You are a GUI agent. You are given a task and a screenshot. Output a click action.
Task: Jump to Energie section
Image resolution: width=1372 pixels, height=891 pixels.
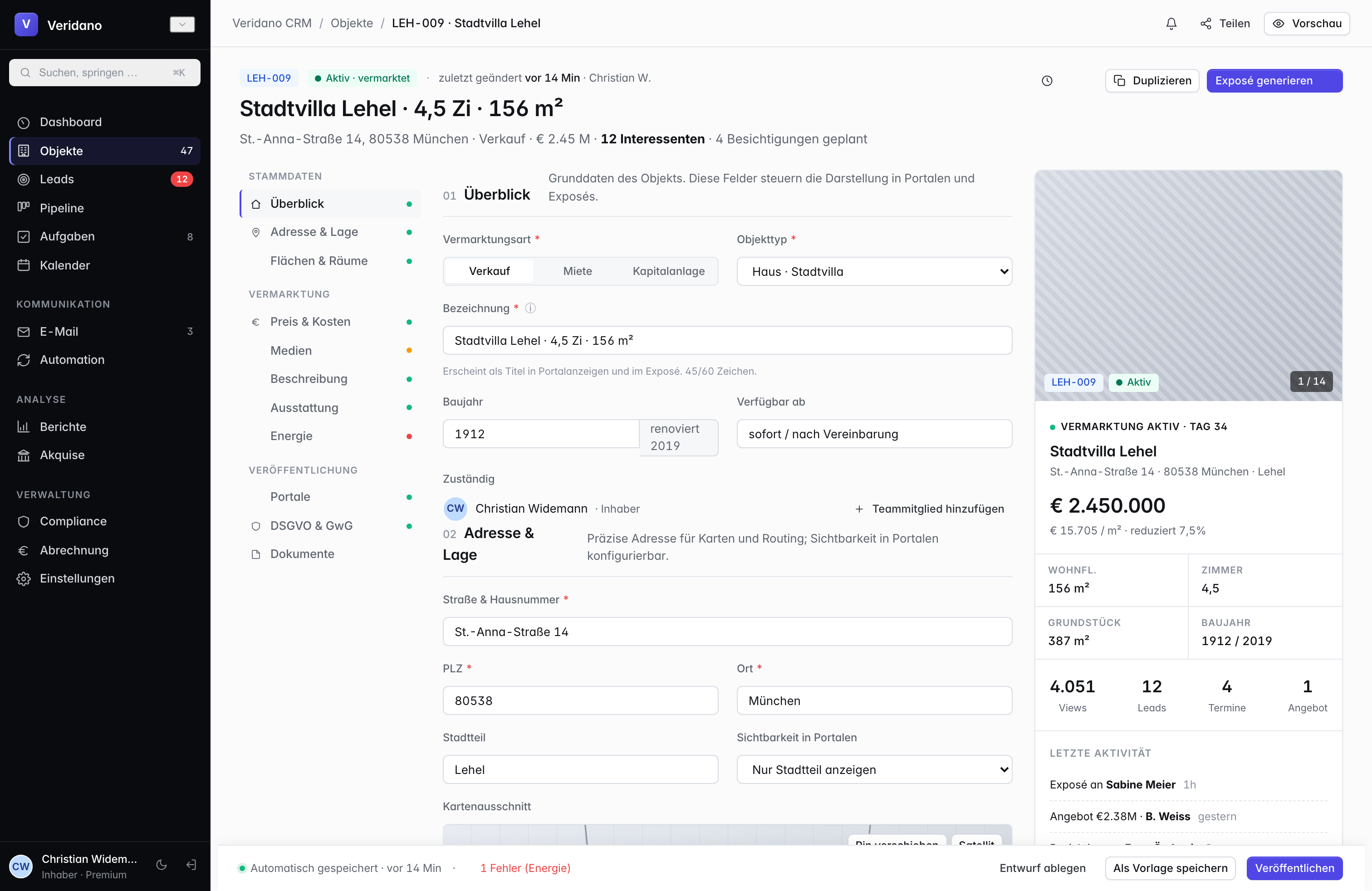click(x=330, y=436)
